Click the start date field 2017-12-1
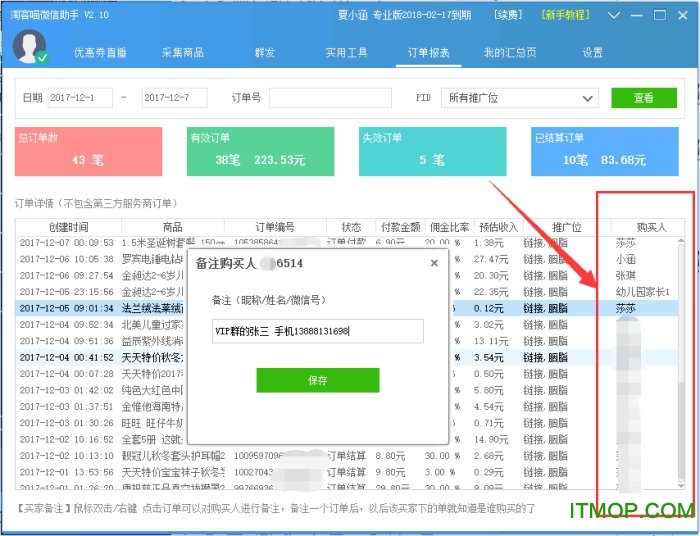This screenshot has width=700, height=536. click(x=80, y=98)
